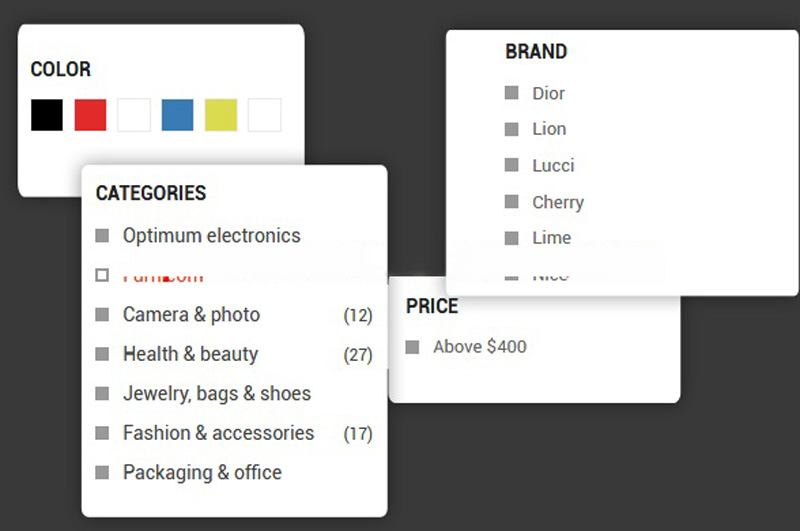Check the Optimum electronics checkbox
Image resolution: width=800 pixels, height=531 pixels.
(102, 236)
